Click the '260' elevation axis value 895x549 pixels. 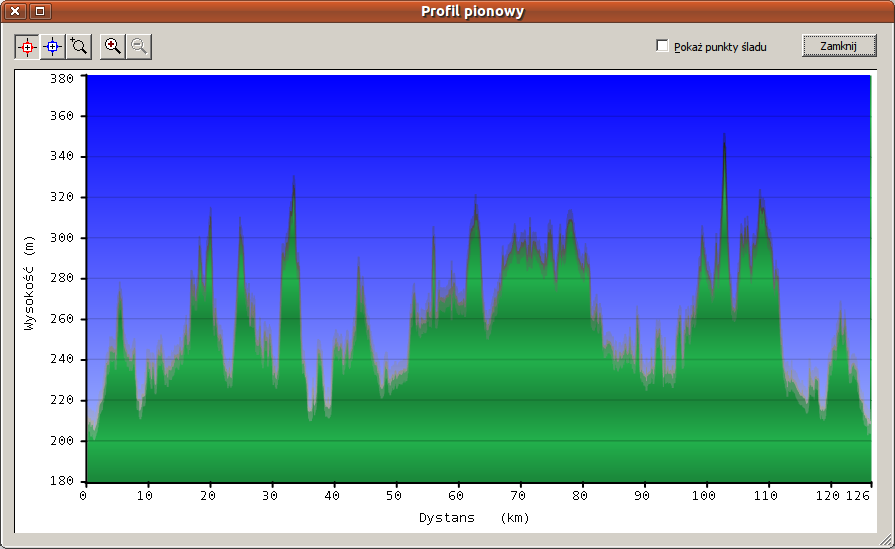point(62,318)
